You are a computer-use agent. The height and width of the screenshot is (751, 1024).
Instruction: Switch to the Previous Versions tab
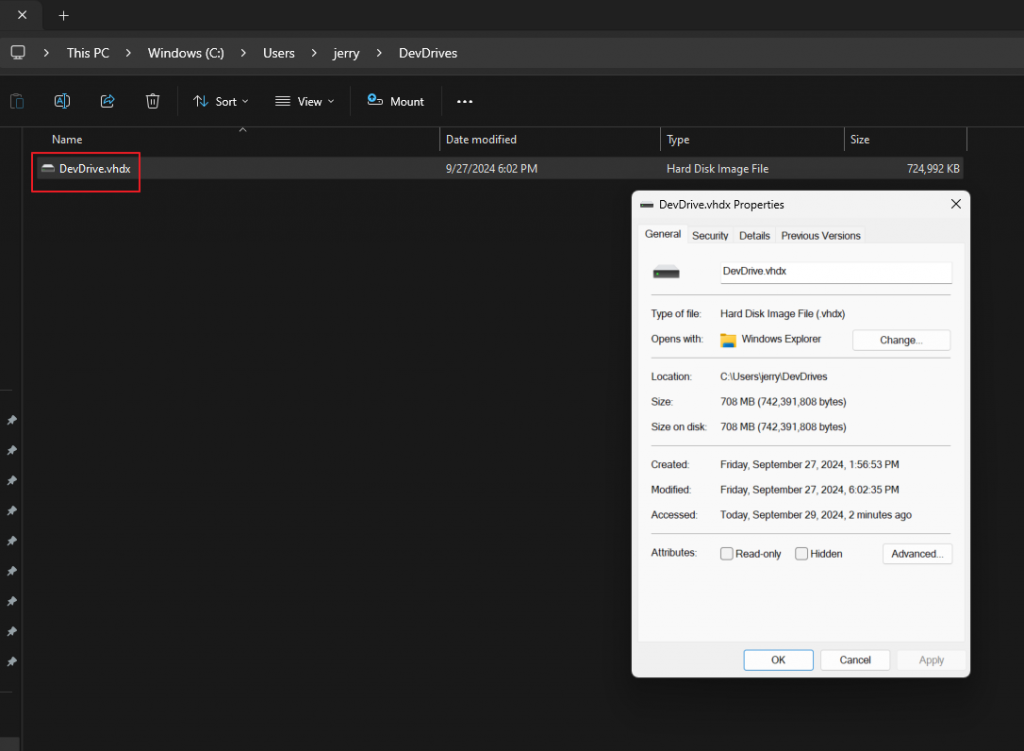point(821,235)
